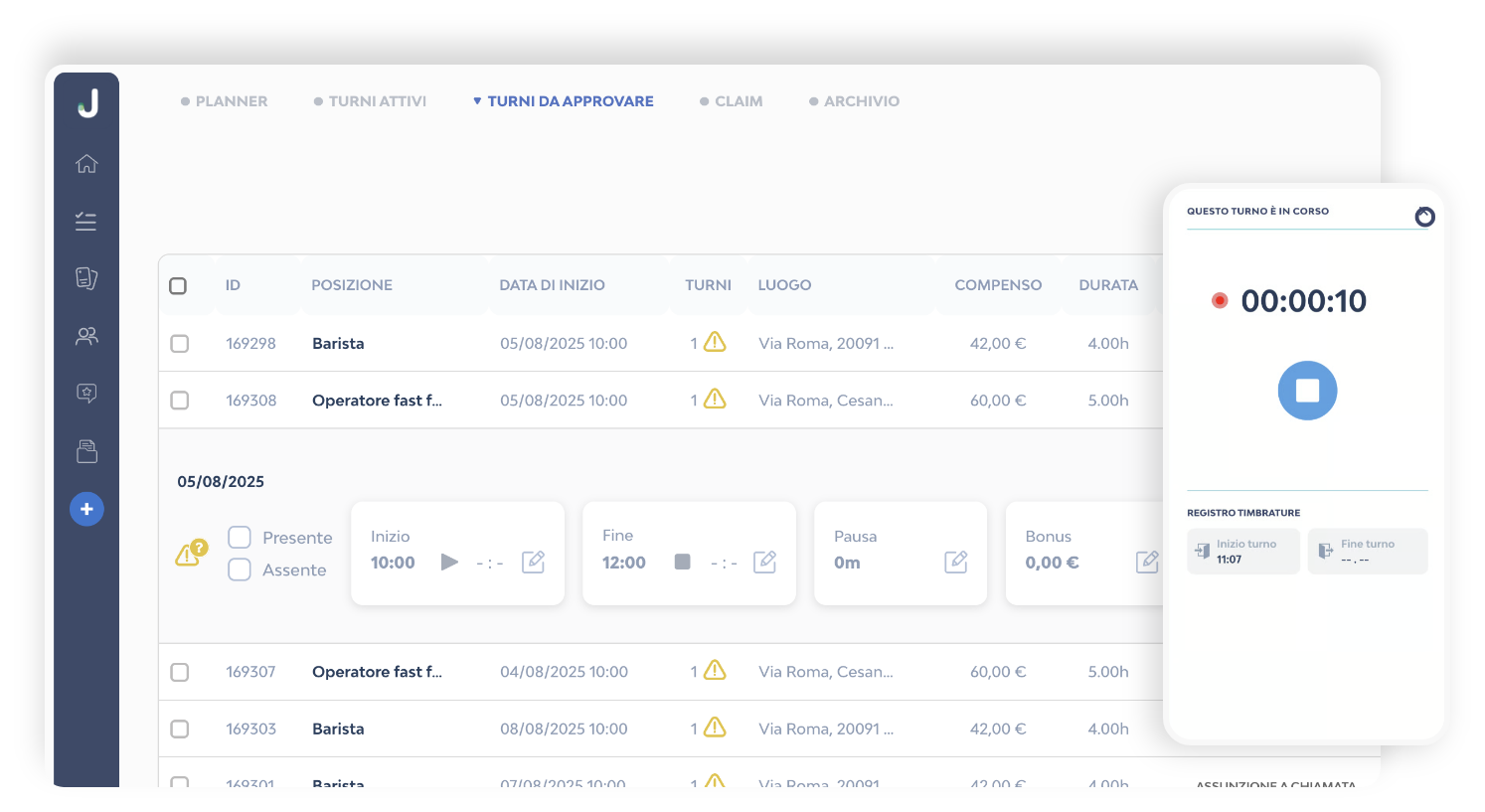Screen dimensions: 1485x812
Task: Sort by the Compenso column header
Action: pos(998,285)
